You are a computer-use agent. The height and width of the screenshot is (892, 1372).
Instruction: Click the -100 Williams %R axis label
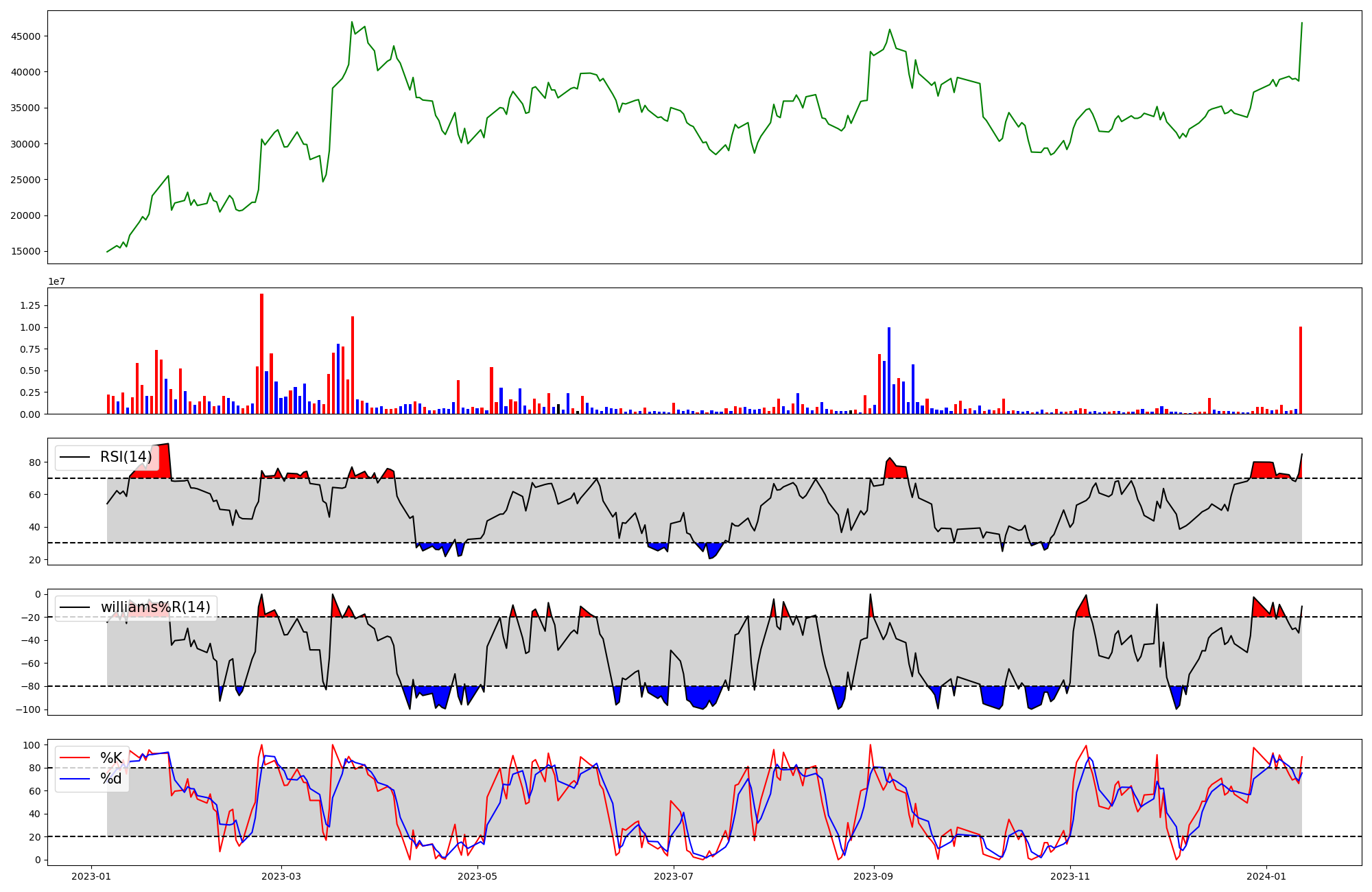pos(27,709)
